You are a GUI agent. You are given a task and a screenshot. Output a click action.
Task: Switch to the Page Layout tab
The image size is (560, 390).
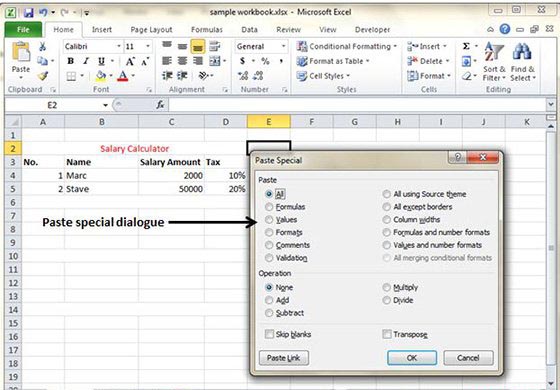tap(151, 30)
